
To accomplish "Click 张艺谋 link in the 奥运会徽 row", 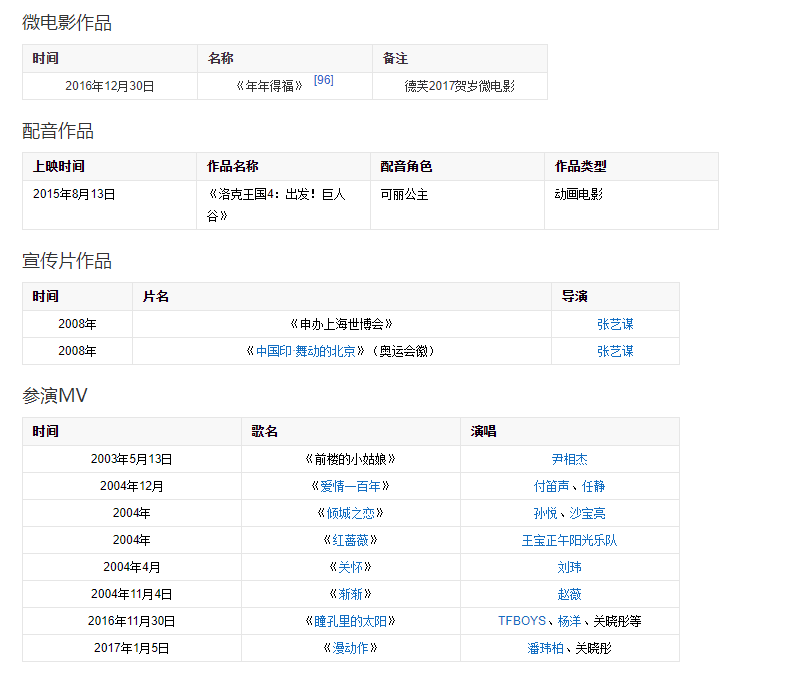I will 615,351.
